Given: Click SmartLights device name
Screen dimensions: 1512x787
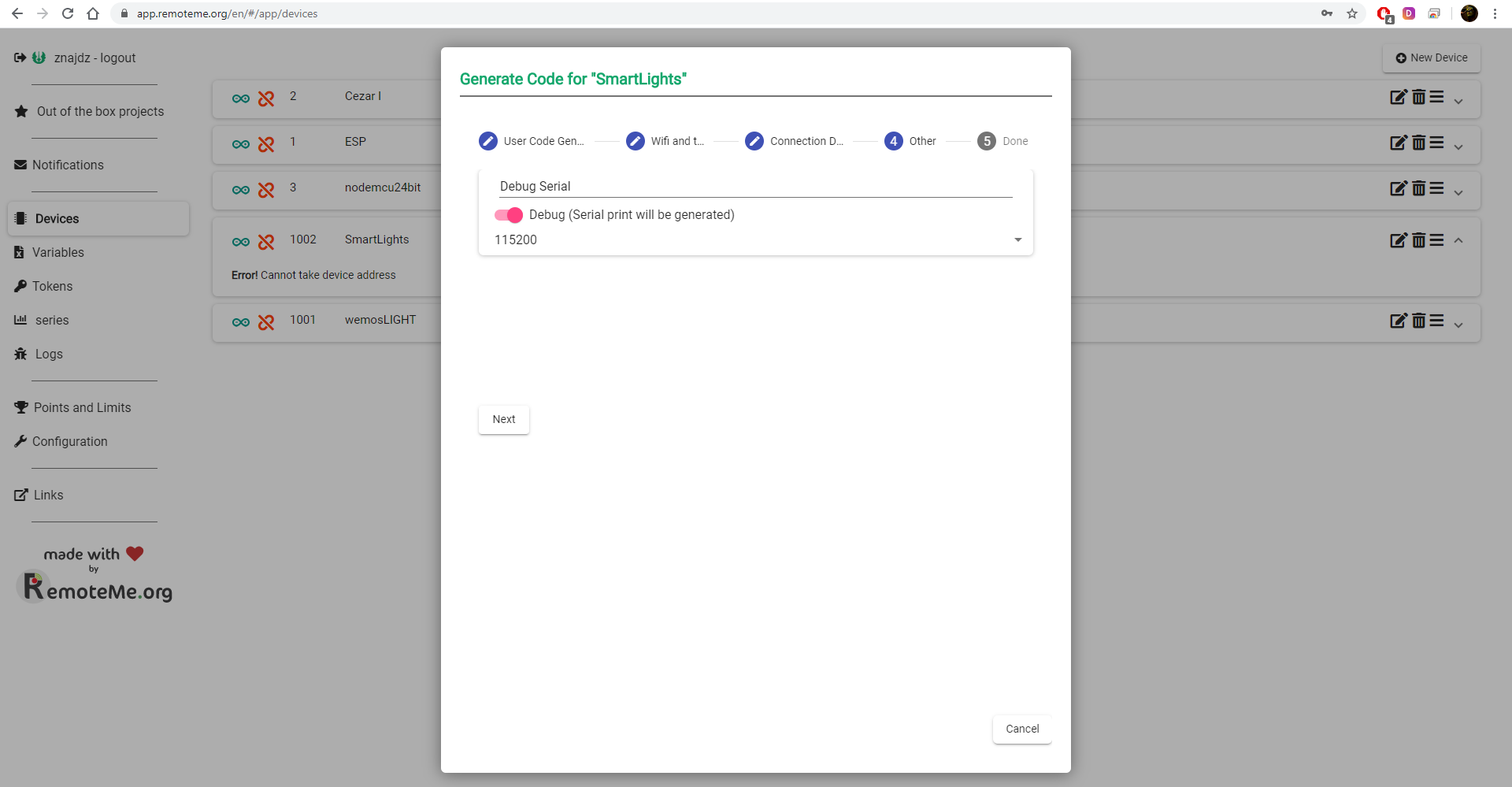Looking at the screenshot, I should tap(376, 239).
